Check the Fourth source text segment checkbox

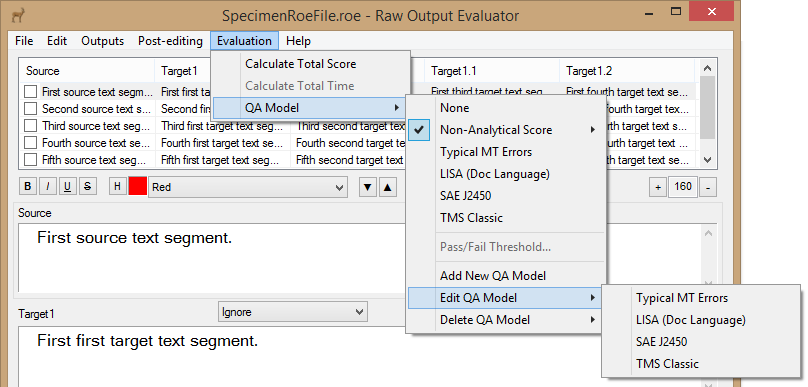tap(30, 143)
